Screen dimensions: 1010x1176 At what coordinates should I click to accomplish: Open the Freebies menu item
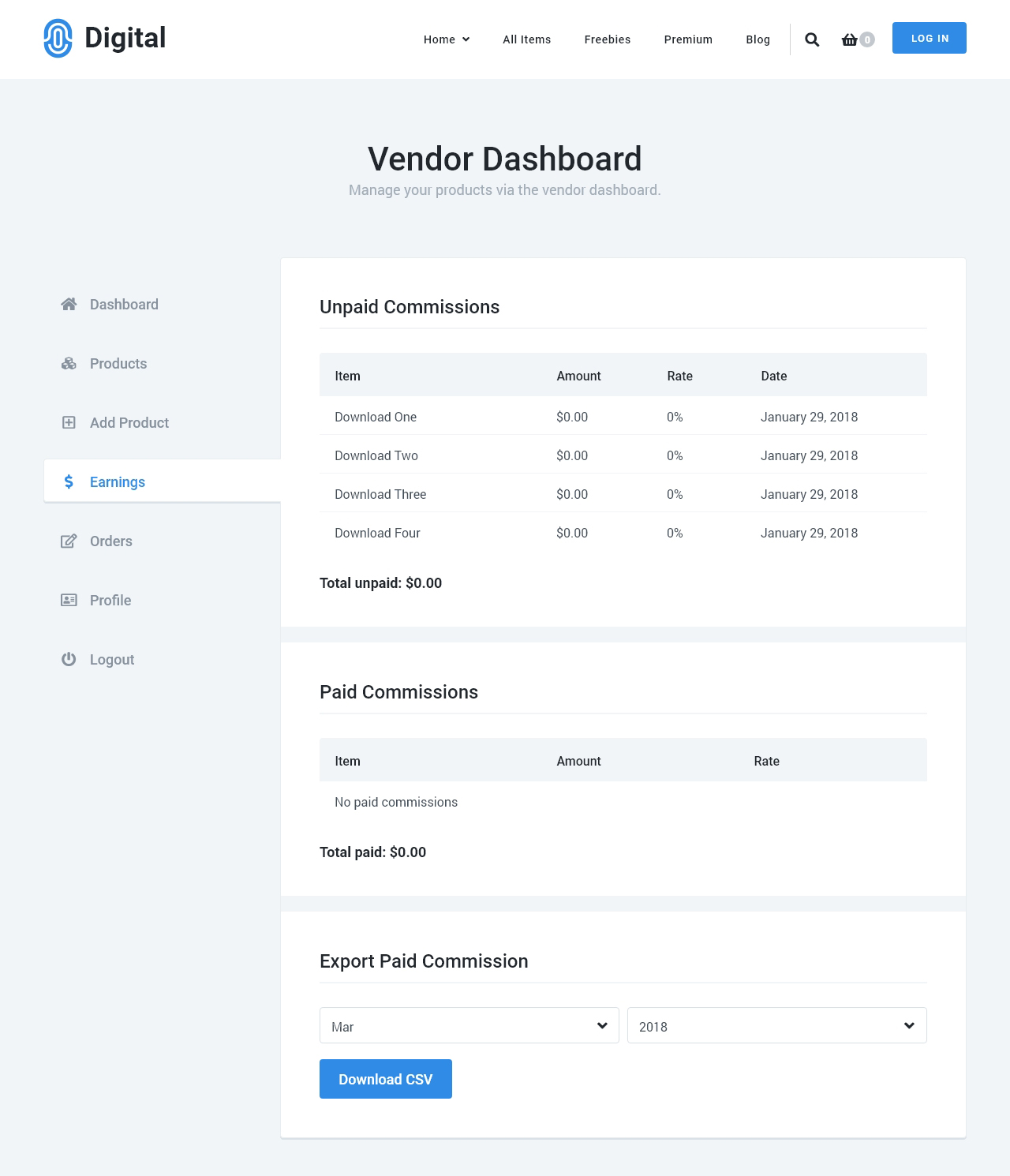[x=607, y=39]
